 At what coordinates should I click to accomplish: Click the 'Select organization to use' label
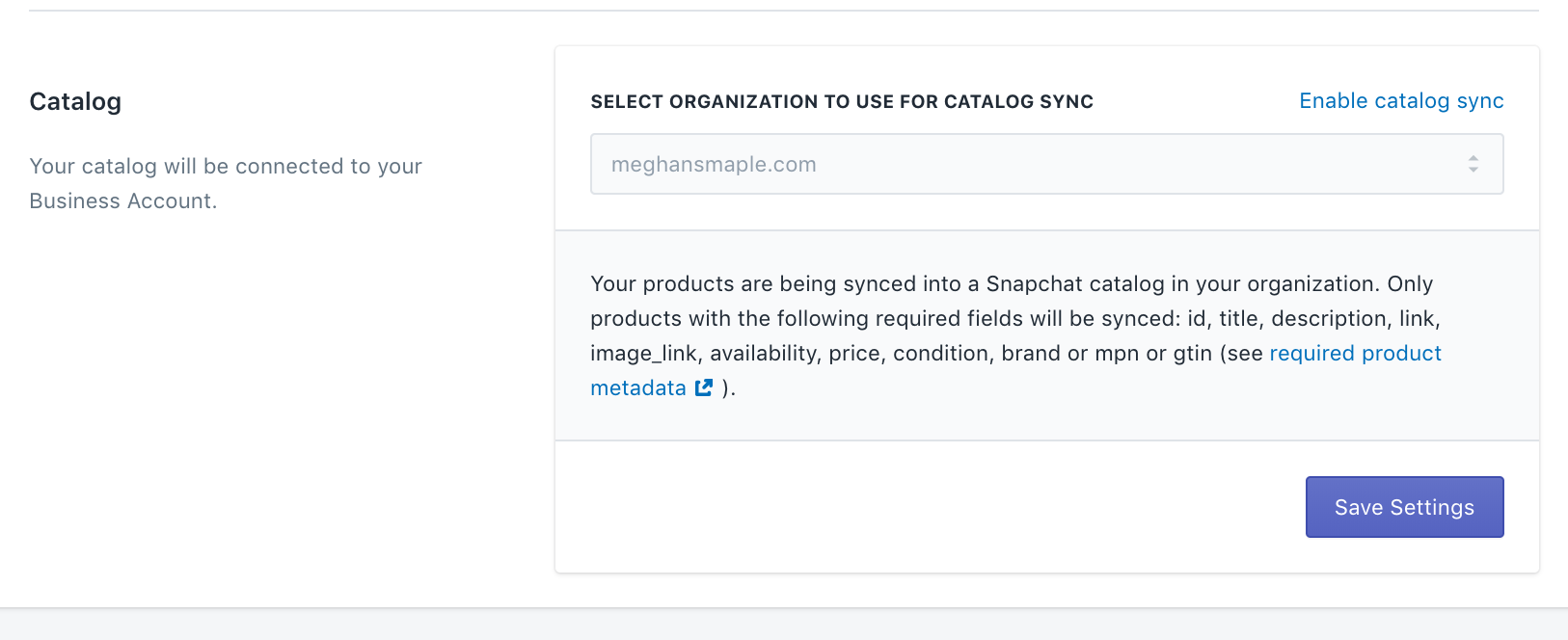point(841,102)
